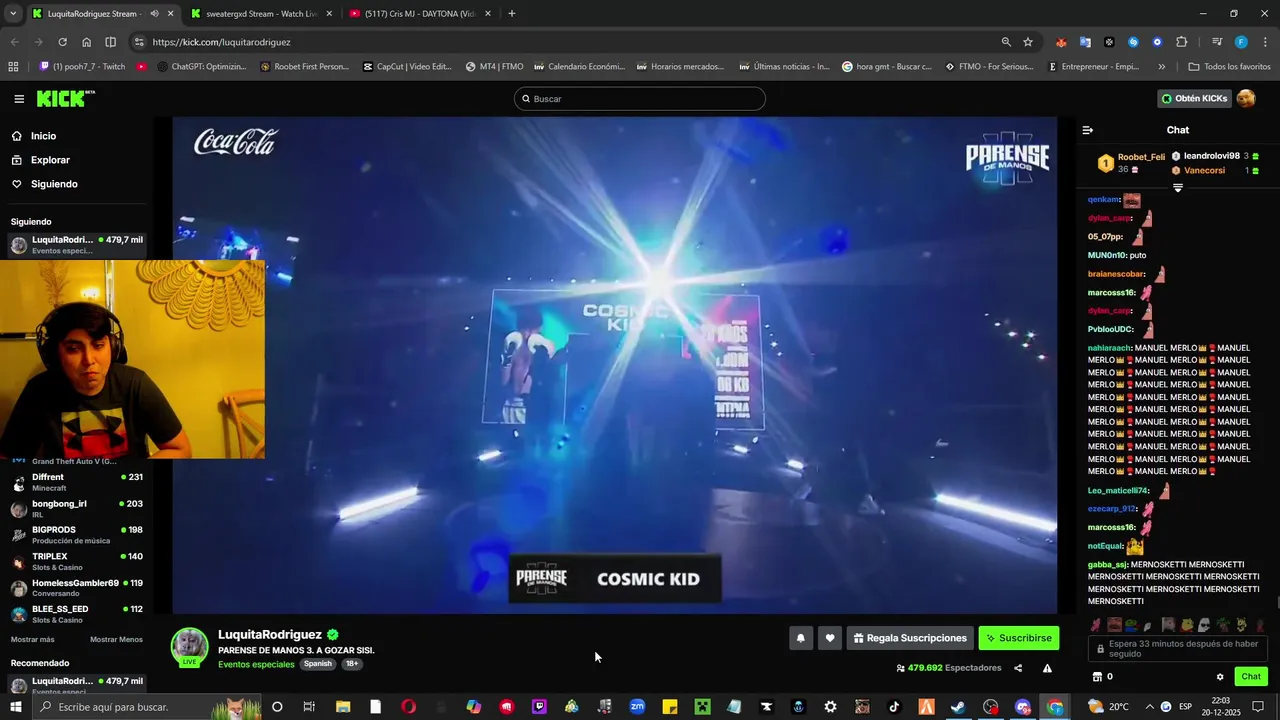The image size is (1280, 720).
Task: Open the browser zoom magnifier icon
Action: [x=1006, y=42]
